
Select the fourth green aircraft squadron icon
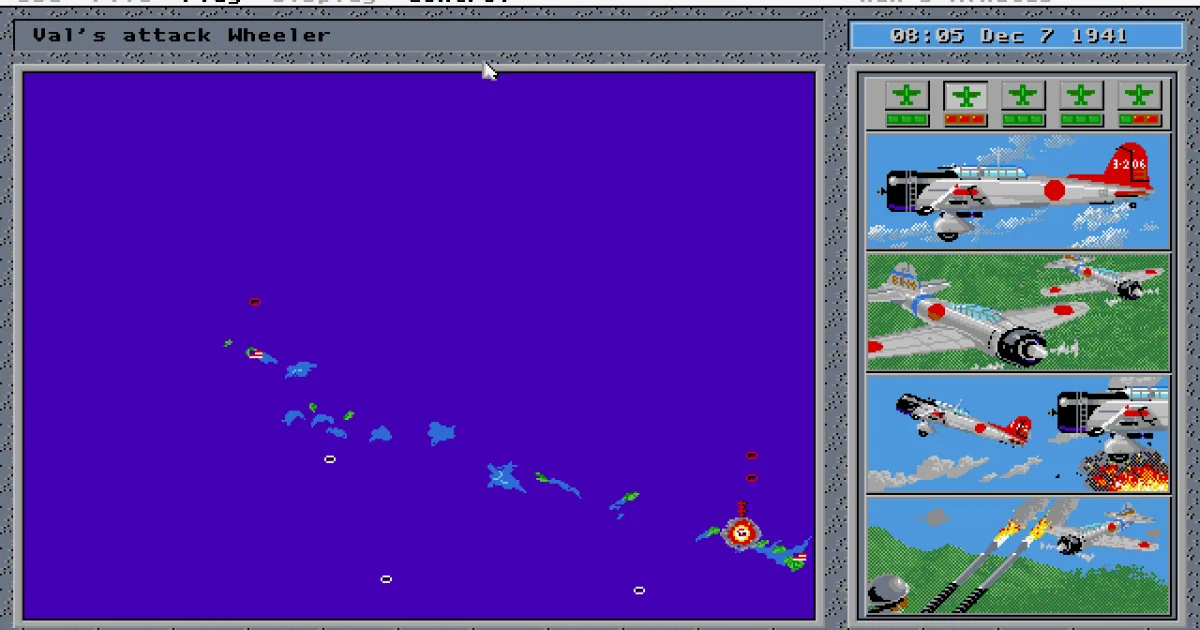coord(1080,96)
